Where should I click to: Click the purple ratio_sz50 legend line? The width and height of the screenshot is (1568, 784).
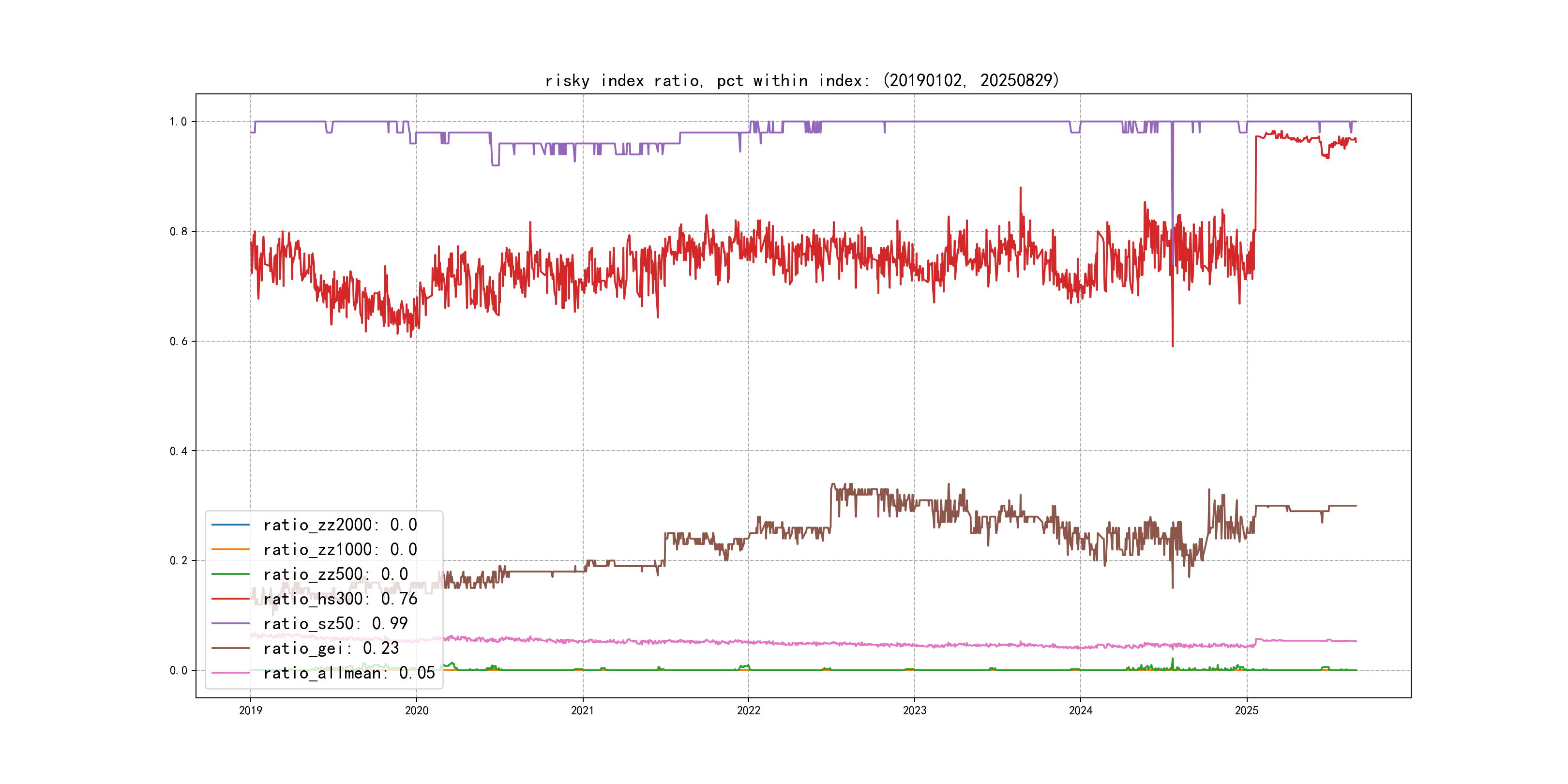230,623
